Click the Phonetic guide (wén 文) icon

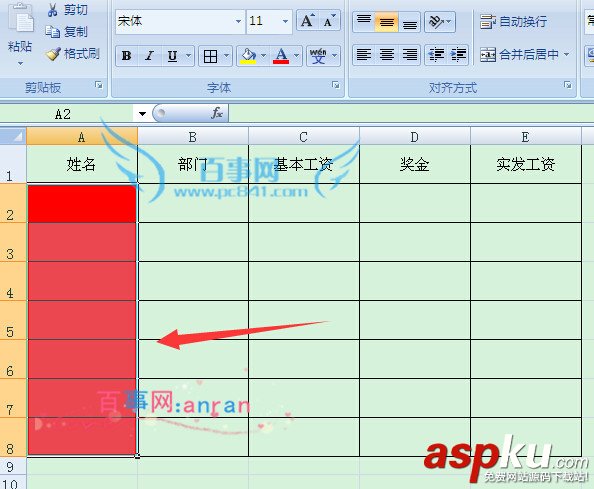click(318, 56)
